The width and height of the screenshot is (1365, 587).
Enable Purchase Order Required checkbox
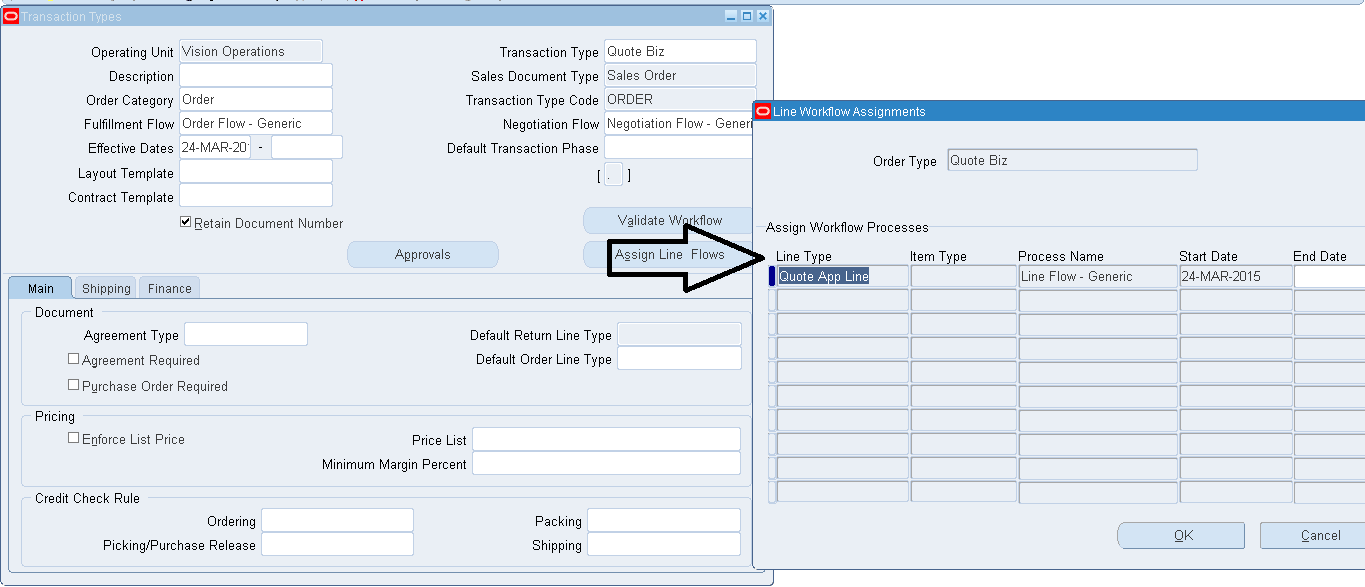(x=73, y=385)
